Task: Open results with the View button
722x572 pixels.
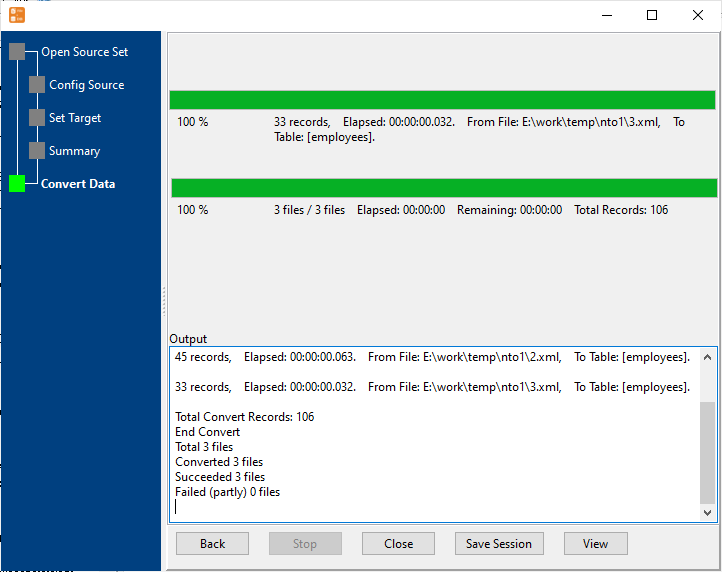Action: (595, 544)
